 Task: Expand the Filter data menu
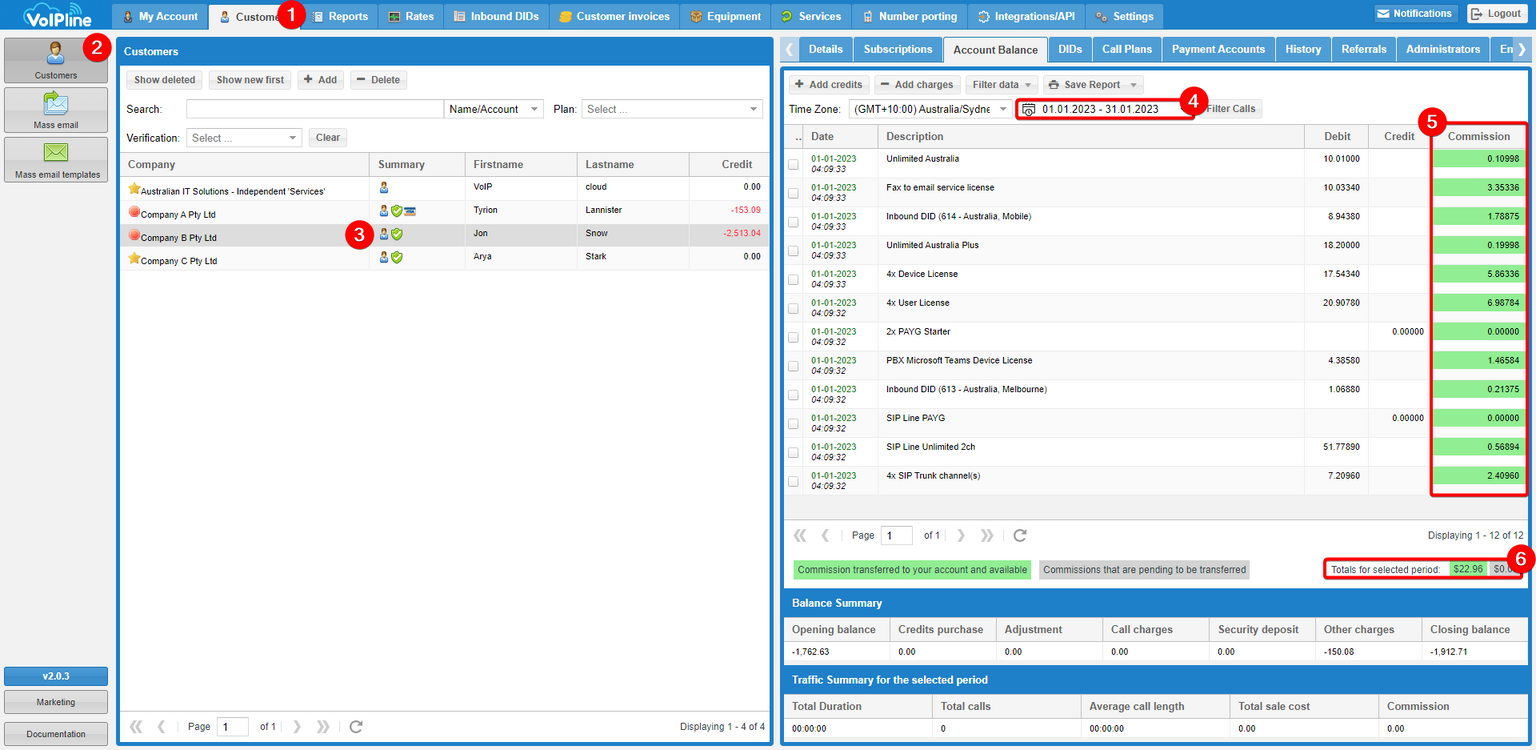tap(1001, 85)
